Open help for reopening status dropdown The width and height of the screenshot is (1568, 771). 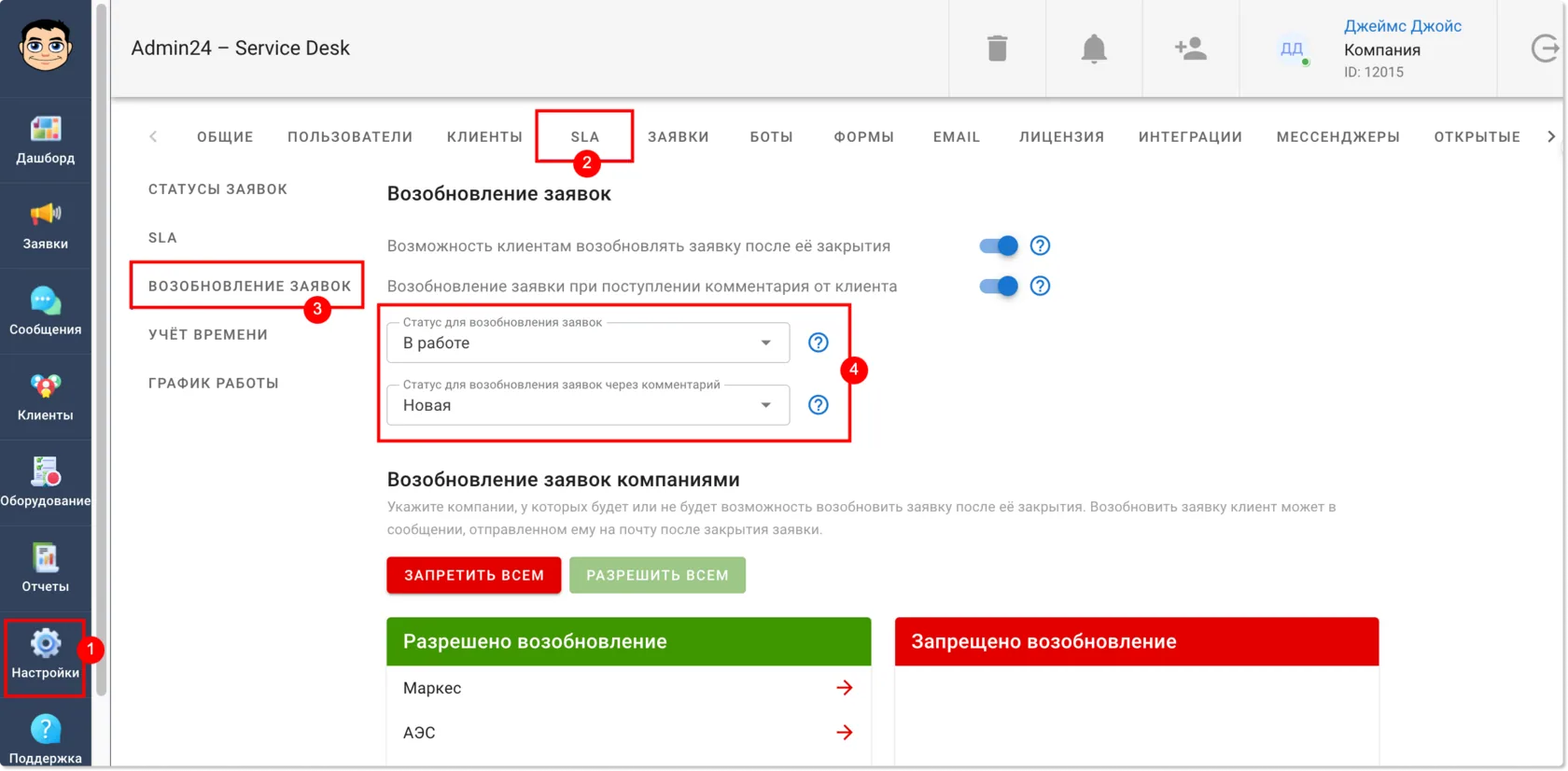[x=818, y=343]
